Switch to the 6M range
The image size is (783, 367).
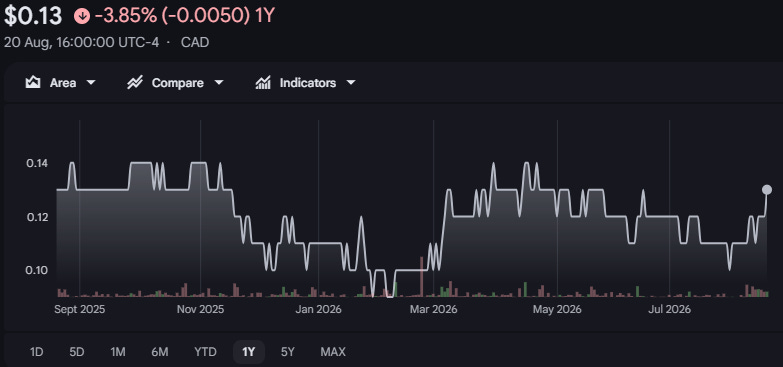160,352
